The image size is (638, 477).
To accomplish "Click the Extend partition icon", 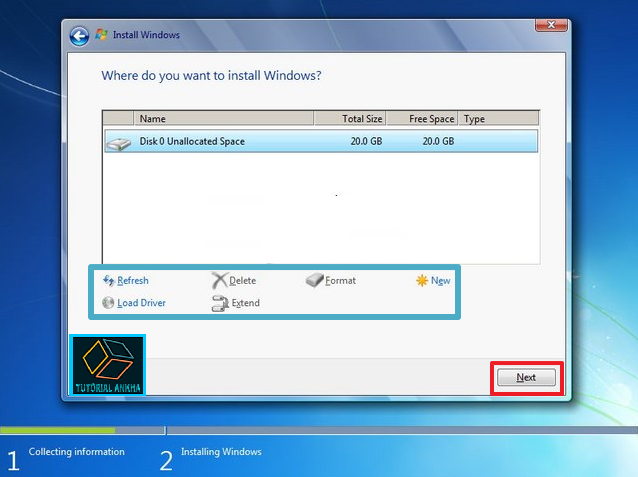I will (x=220, y=303).
